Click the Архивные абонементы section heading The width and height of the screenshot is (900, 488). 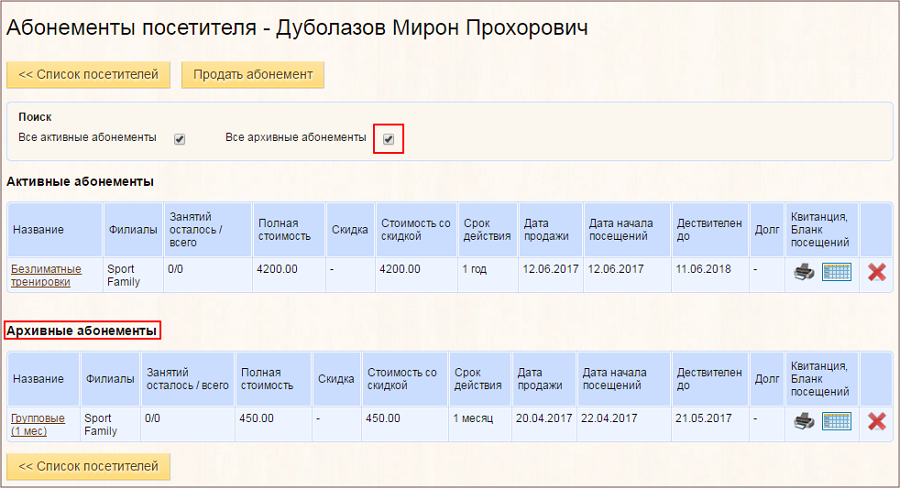[82, 330]
